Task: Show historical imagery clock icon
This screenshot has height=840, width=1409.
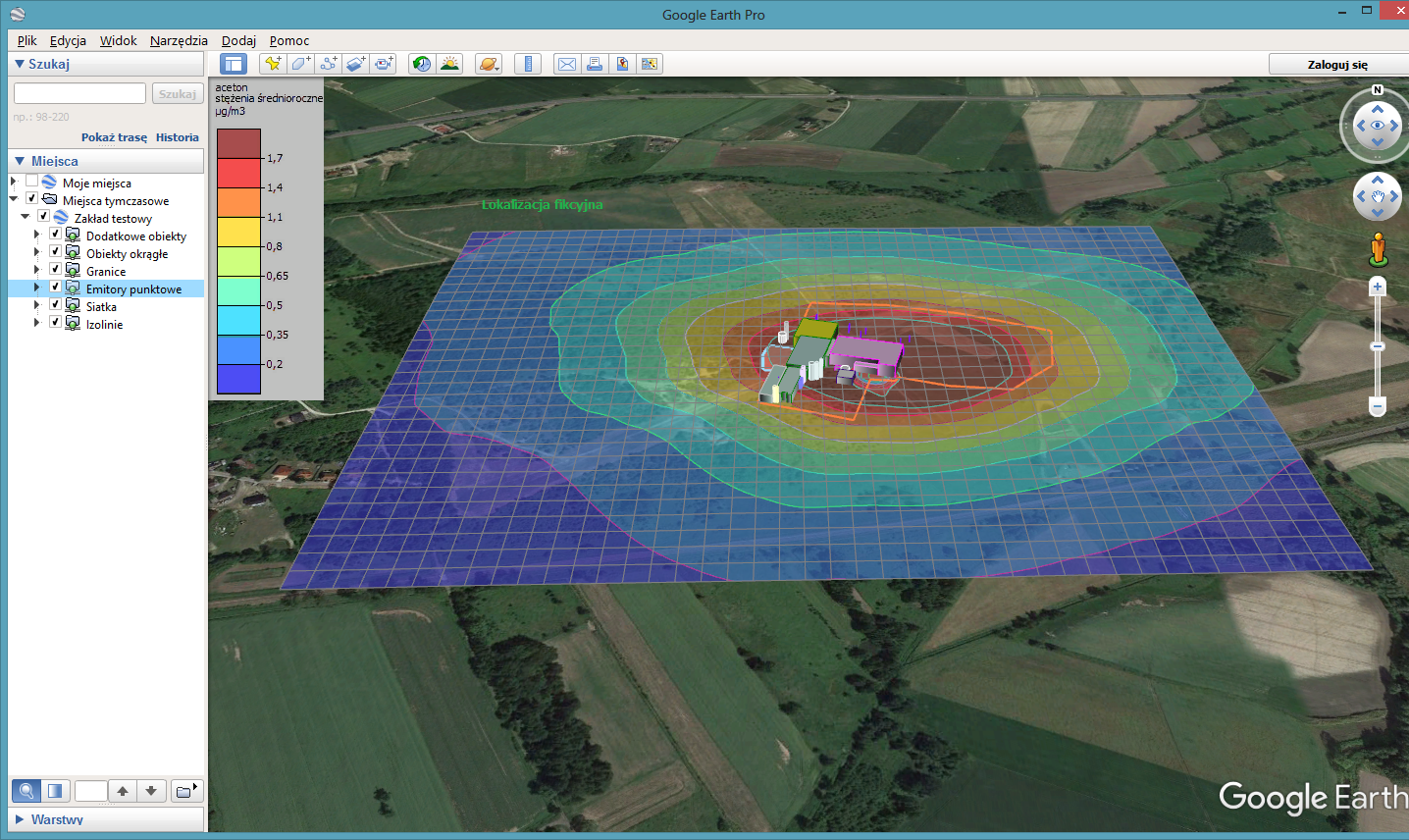Action: 422,64
